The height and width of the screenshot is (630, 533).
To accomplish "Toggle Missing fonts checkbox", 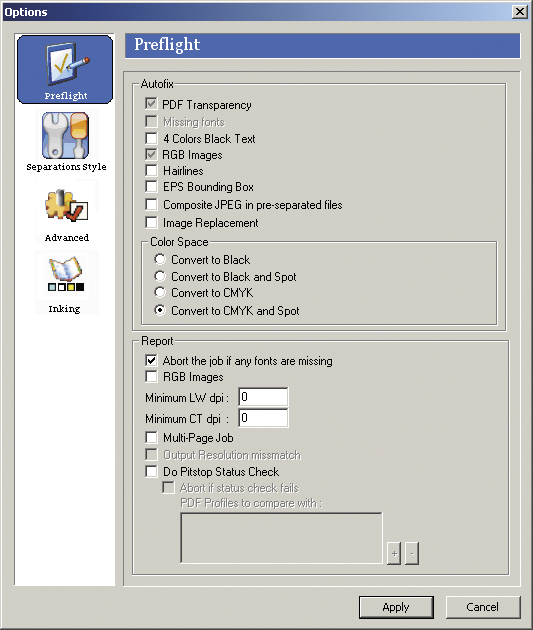I will pos(151,121).
